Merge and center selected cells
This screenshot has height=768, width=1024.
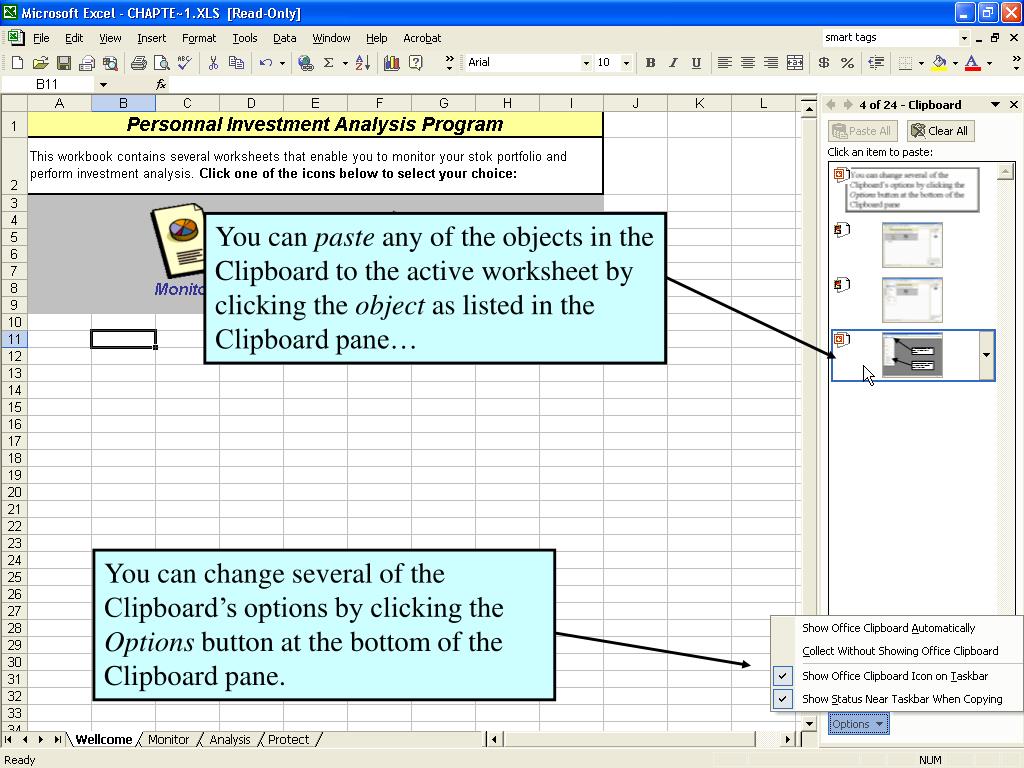click(x=795, y=63)
